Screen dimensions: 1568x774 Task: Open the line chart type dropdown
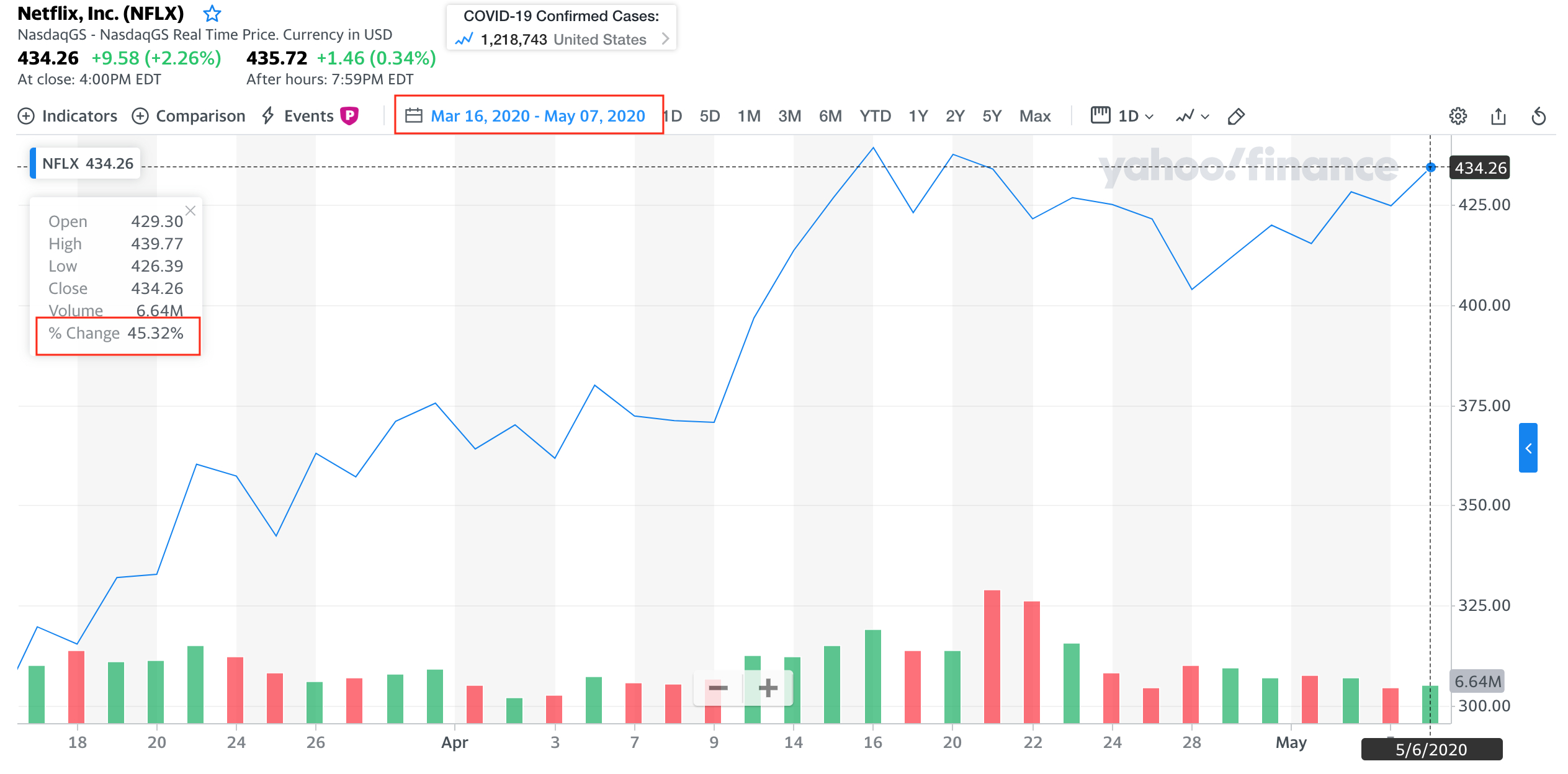[1192, 116]
